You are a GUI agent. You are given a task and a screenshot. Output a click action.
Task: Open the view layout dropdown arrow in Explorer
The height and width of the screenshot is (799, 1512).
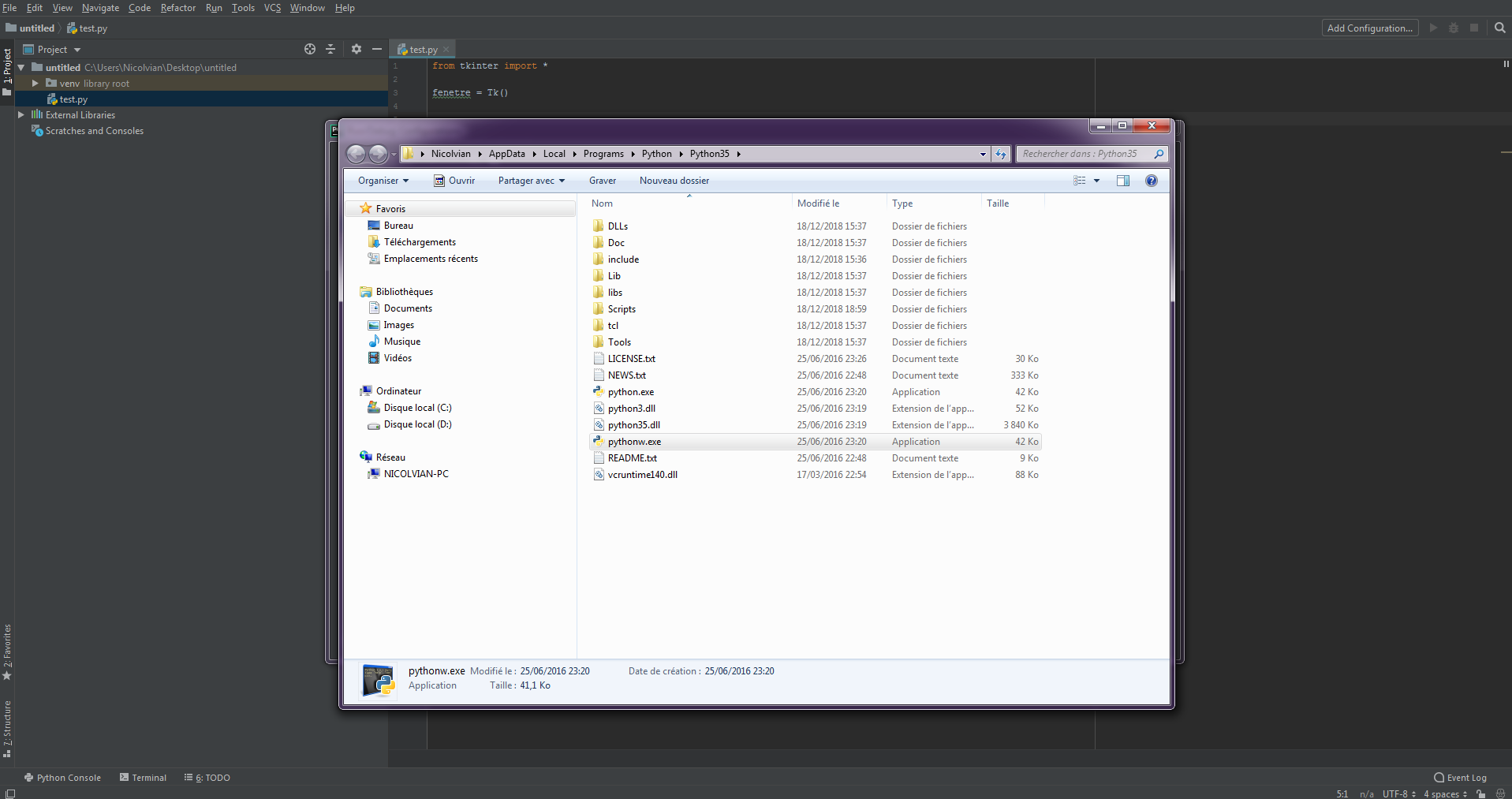click(x=1098, y=180)
